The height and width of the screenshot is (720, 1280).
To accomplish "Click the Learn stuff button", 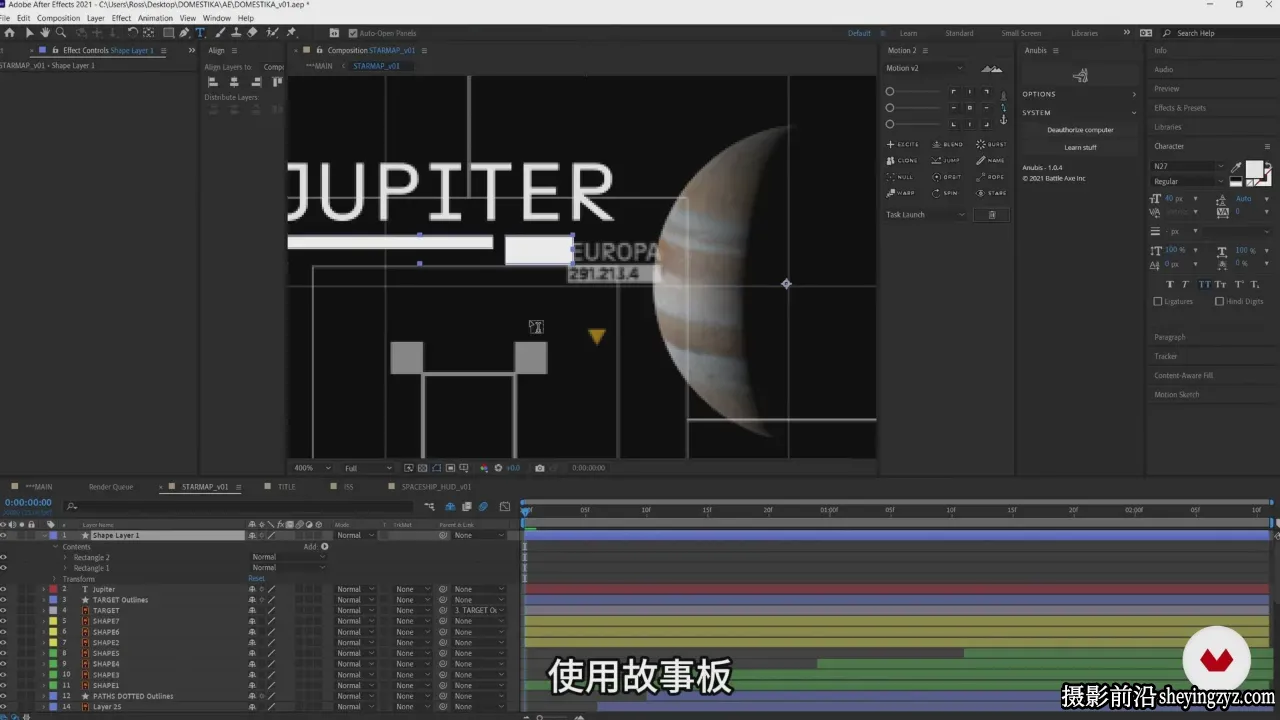I will [1080, 147].
